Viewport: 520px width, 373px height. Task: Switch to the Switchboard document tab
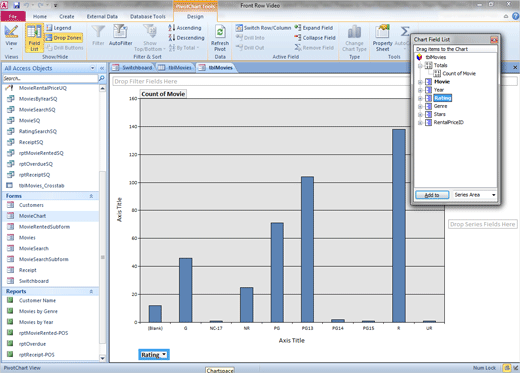[133, 68]
